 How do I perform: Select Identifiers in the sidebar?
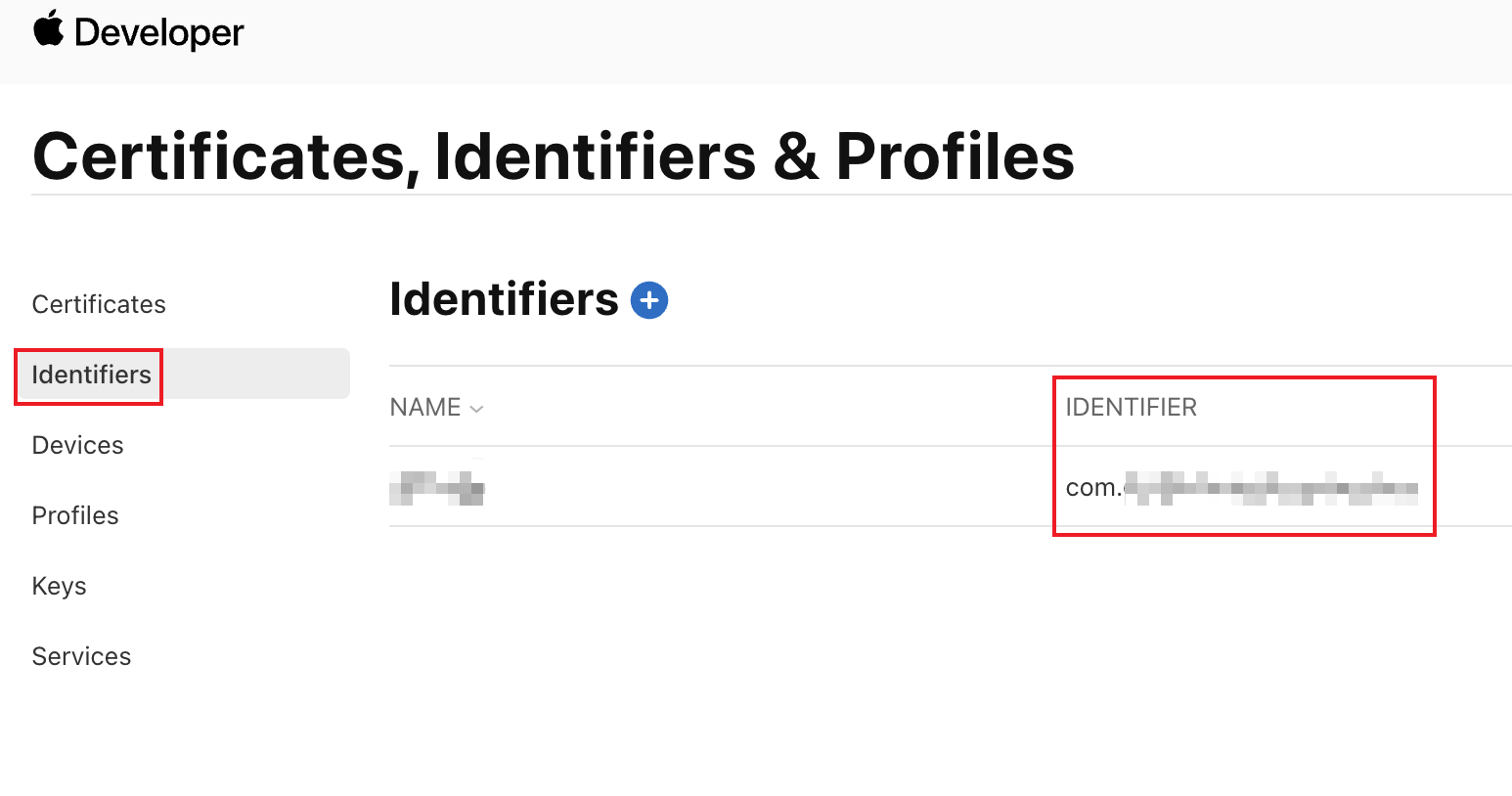click(x=91, y=375)
